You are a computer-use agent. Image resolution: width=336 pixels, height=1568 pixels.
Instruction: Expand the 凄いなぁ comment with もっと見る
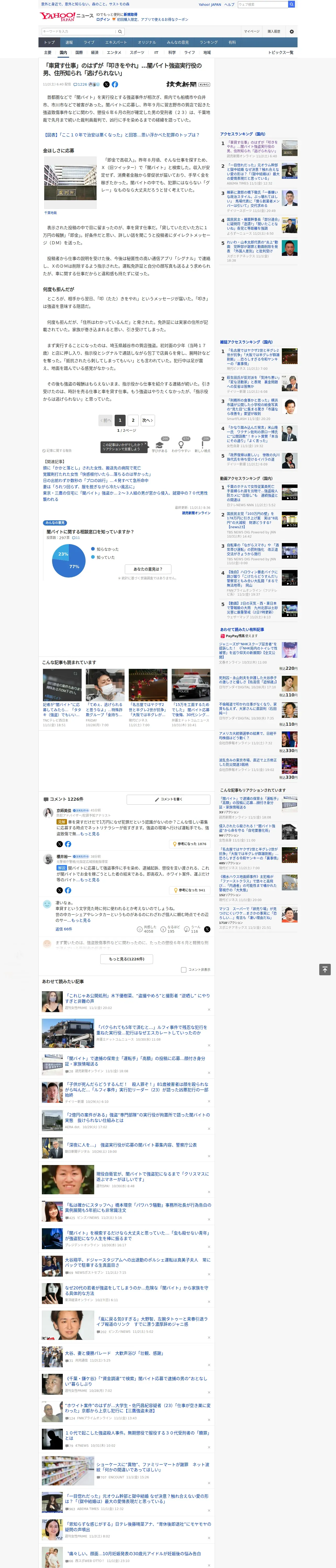click(x=81, y=920)
